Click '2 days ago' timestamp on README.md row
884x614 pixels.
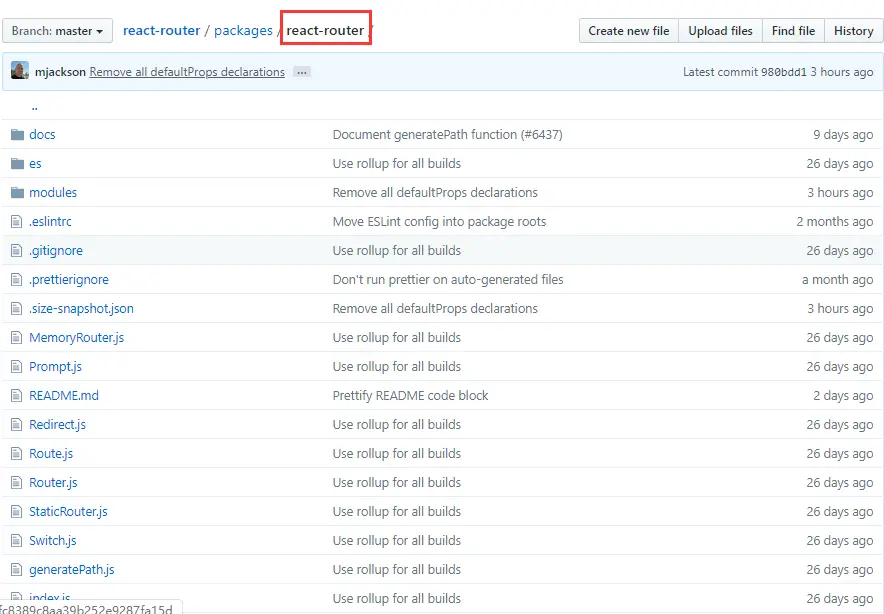pyautogui.click(x=843, y=396)
